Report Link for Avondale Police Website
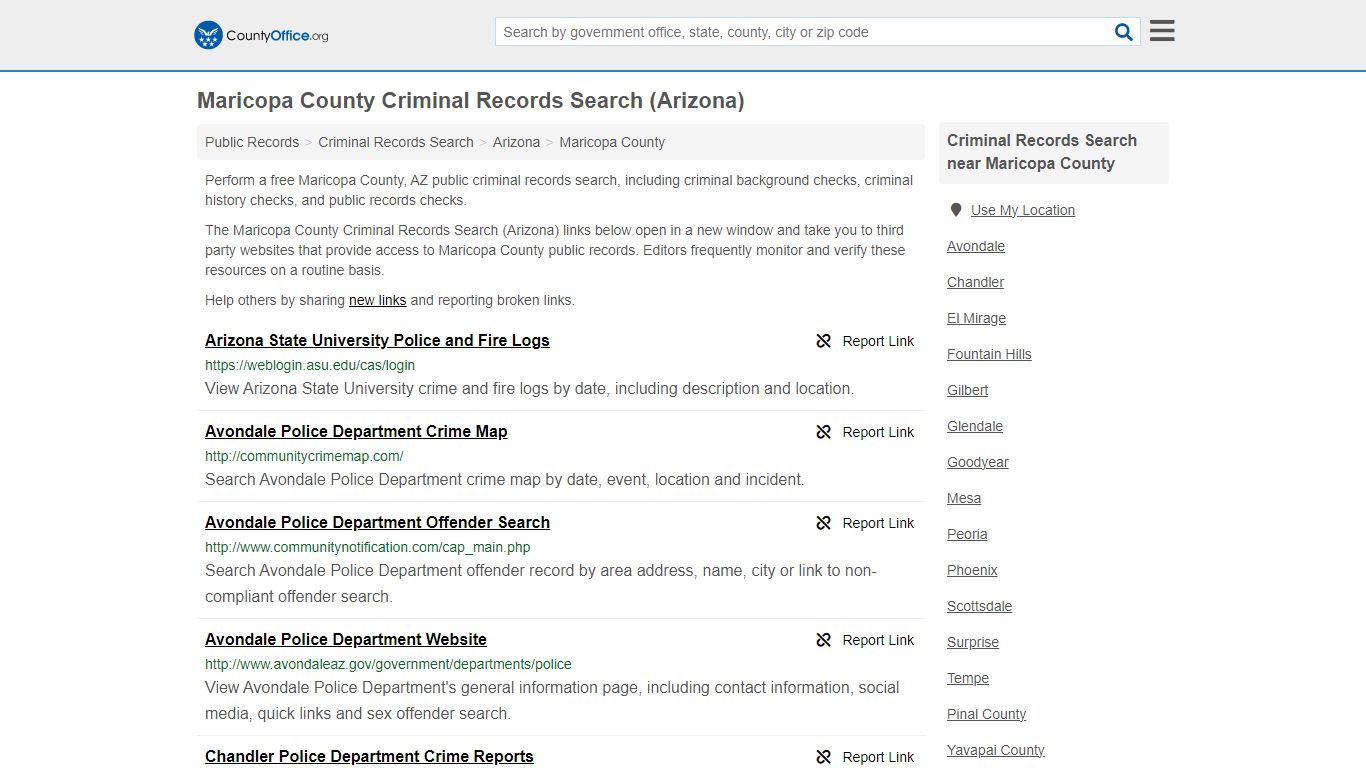The width and height of the screenshot is (1366, 768). click(x=878, y=640)
